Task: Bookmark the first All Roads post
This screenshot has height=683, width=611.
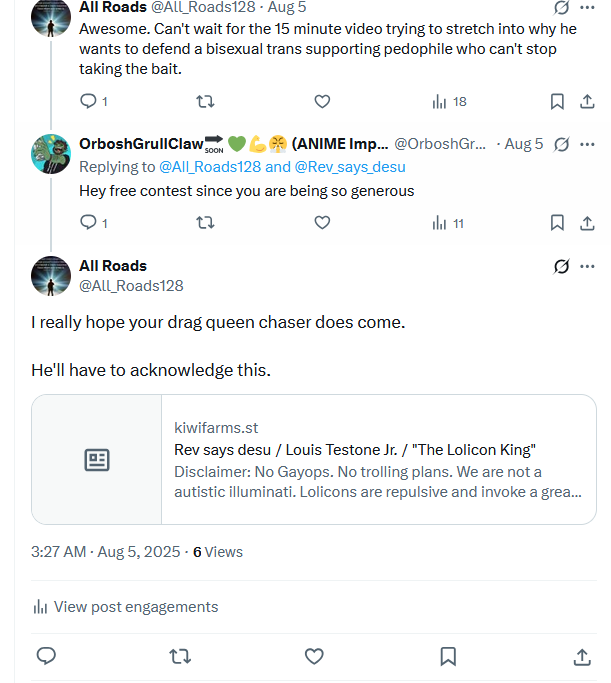Action: (x=557, y=101)
